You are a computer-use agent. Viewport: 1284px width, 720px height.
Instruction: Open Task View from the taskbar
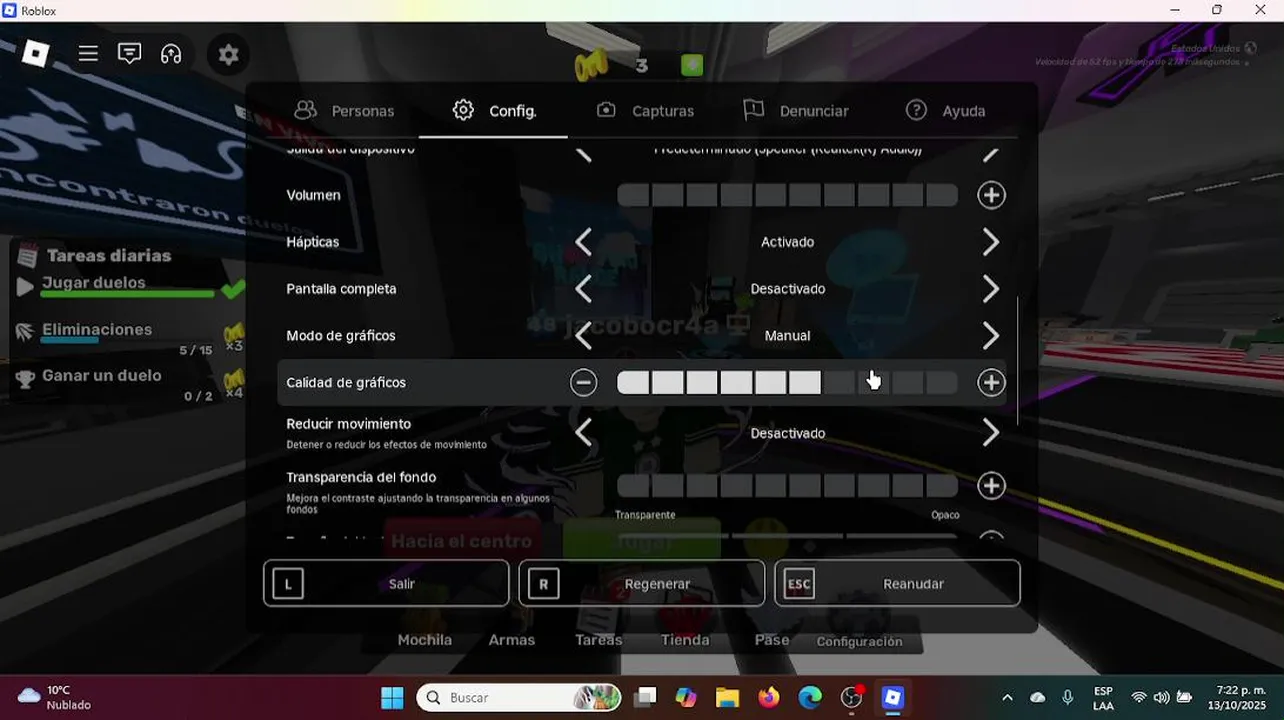pos(645,697)
